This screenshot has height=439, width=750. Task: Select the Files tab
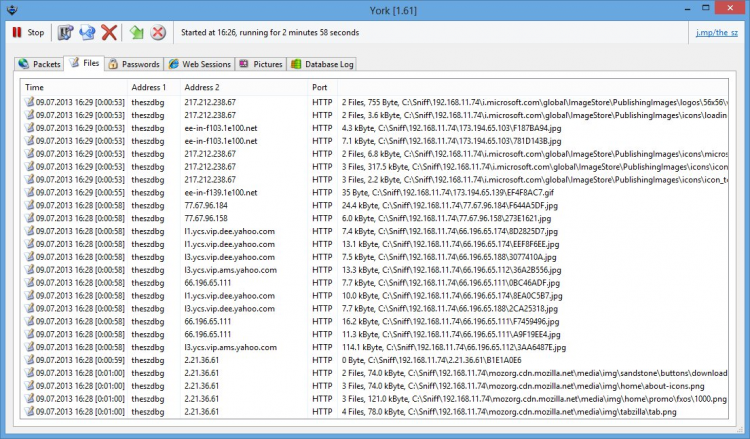click(84, 63)
